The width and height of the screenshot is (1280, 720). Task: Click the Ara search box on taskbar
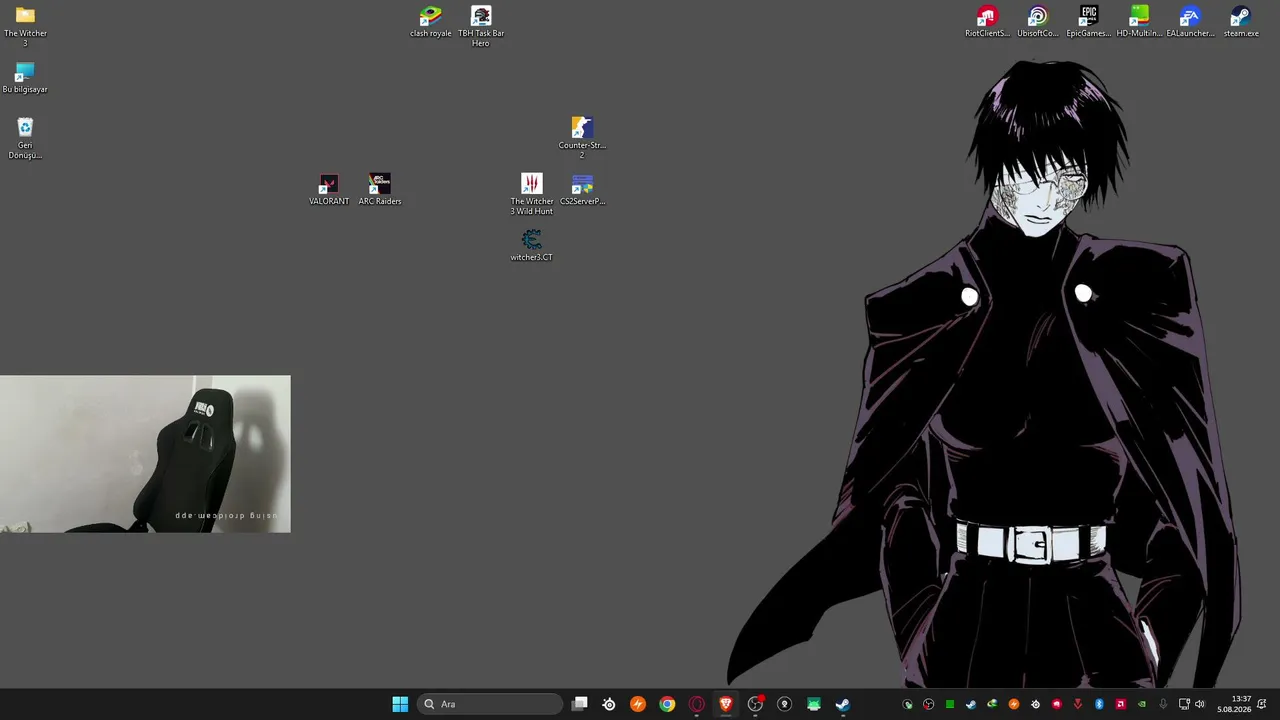click(x=490, y=704)
